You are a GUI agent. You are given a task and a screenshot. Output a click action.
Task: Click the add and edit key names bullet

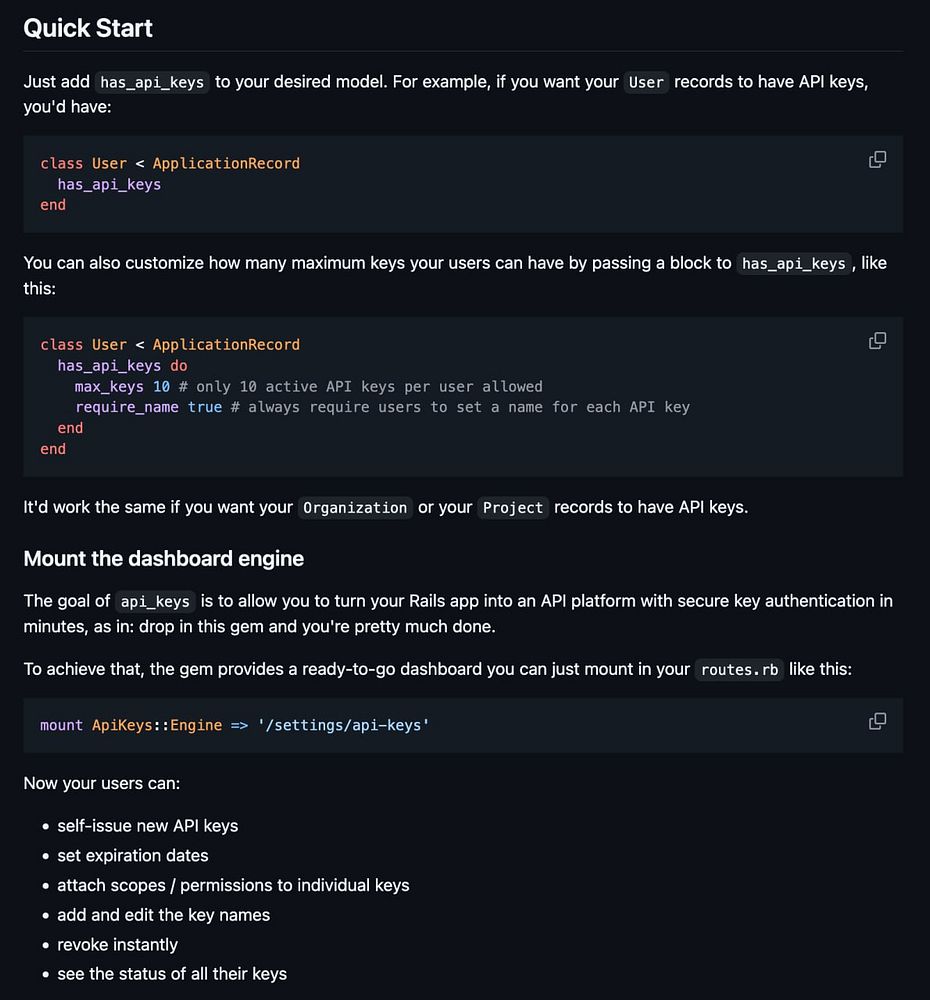[x=163, y=915]
